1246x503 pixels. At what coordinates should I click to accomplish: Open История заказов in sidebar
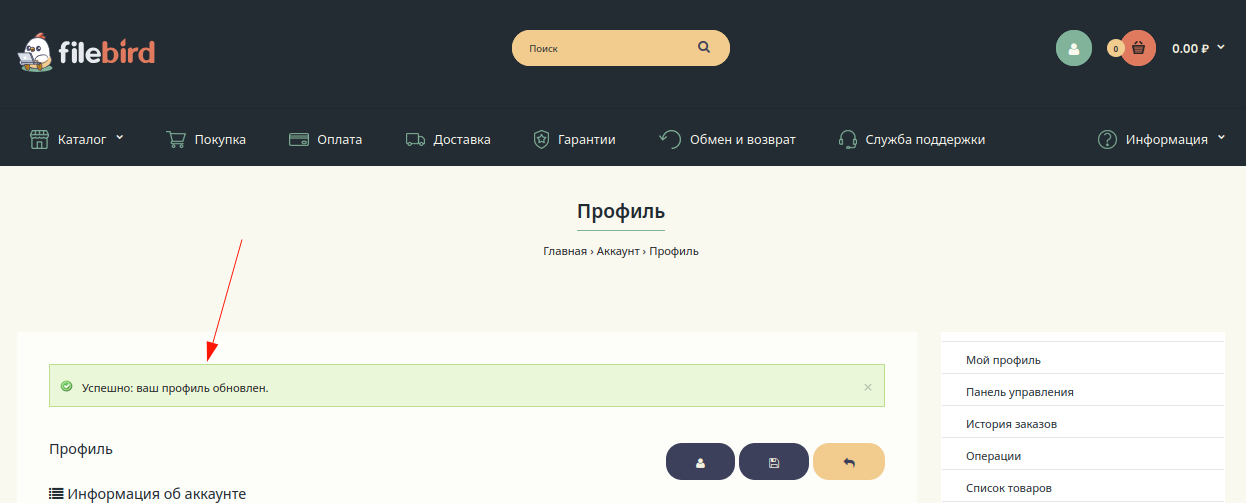click(x=1011, y=424)
